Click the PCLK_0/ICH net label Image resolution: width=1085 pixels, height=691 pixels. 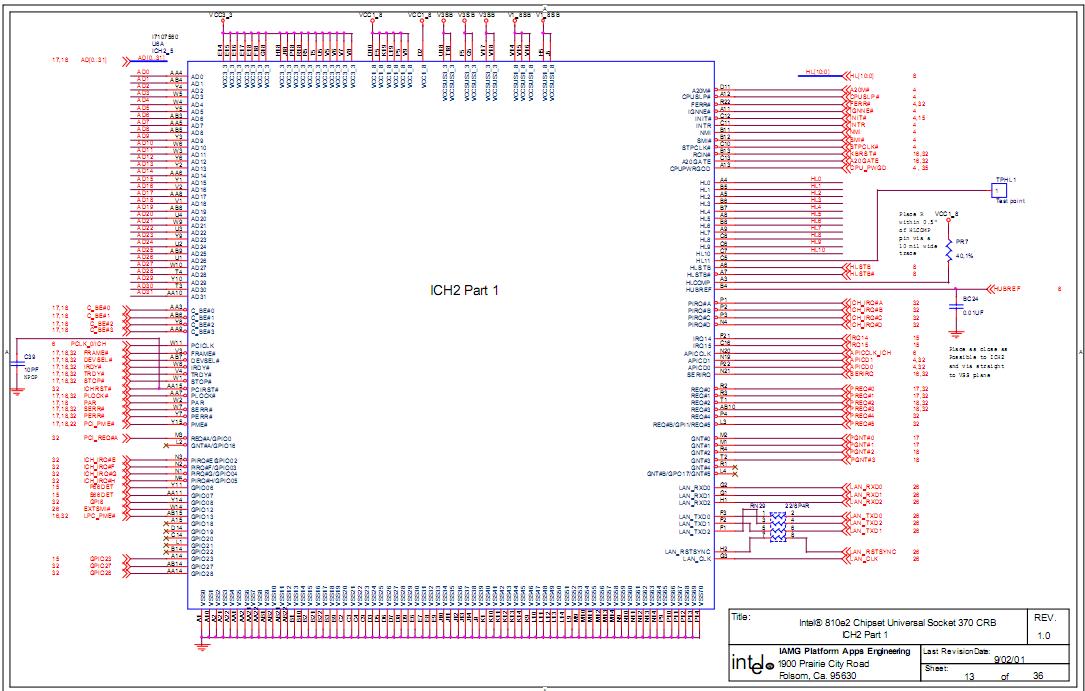click(87, 344)
